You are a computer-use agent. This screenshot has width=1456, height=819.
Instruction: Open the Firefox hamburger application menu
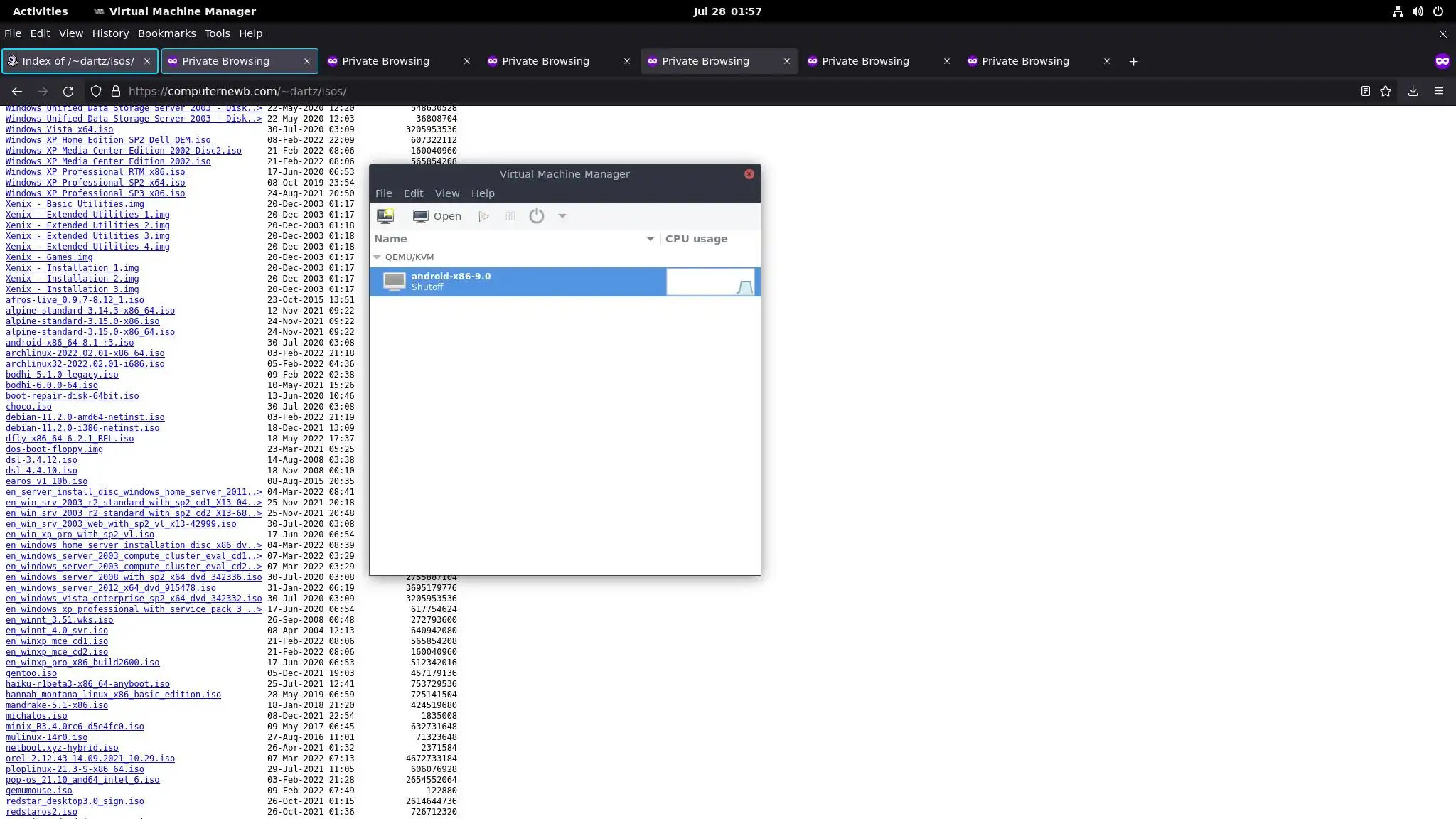tap(1438, 91)
